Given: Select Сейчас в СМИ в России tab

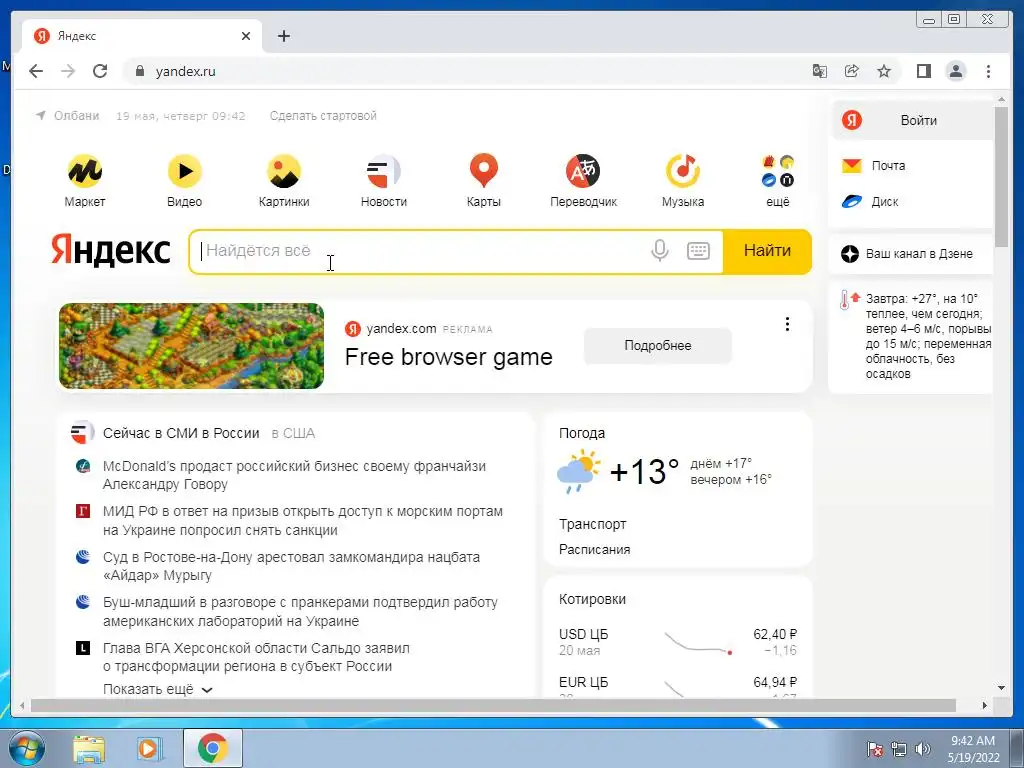Looking at the screenshot, I should [181, 433].
